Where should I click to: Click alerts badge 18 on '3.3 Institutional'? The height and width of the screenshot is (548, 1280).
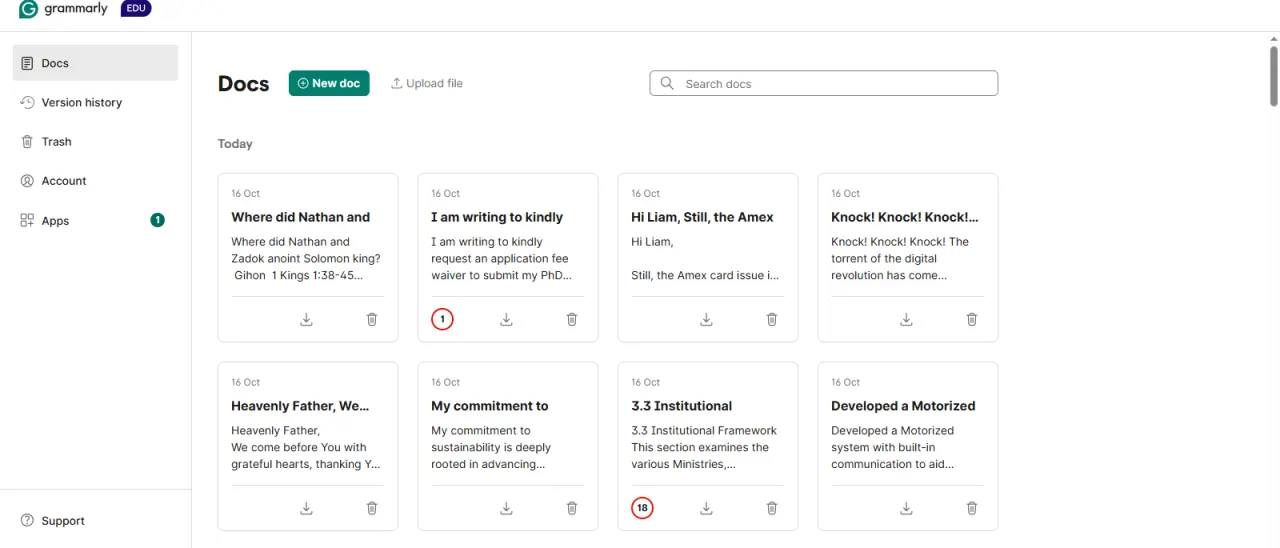click(642, 508)
